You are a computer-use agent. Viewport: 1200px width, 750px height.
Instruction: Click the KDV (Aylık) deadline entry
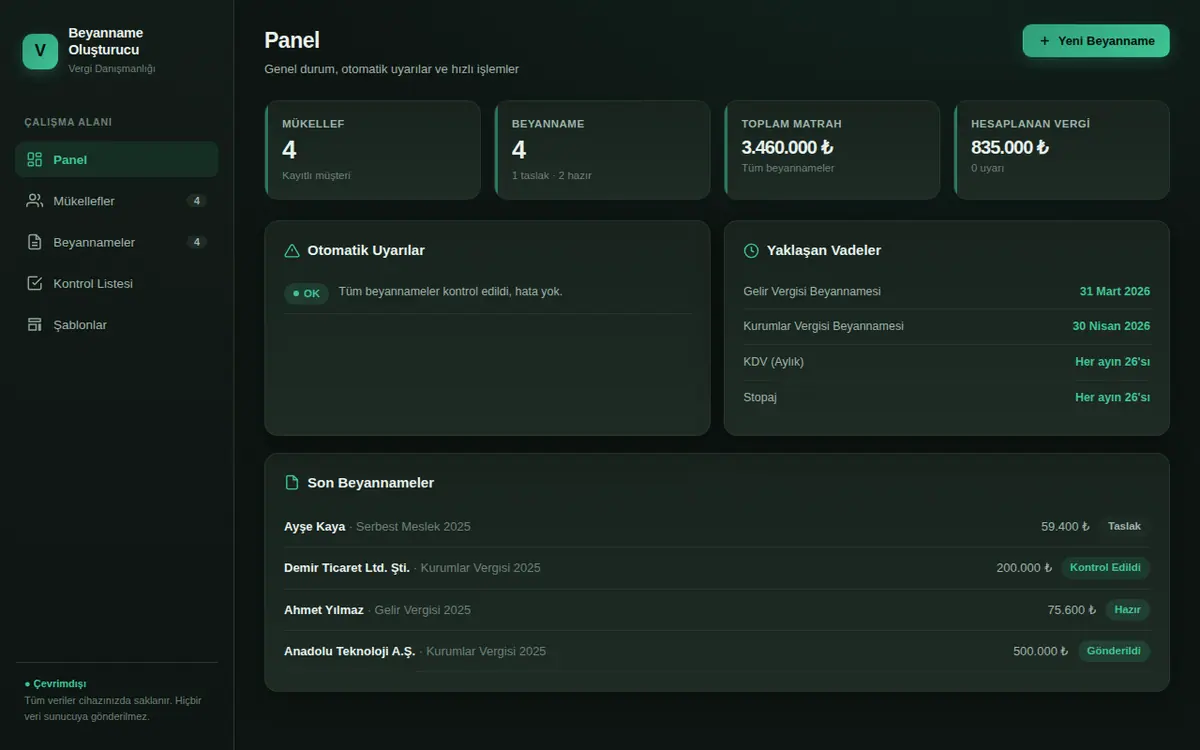947,362
